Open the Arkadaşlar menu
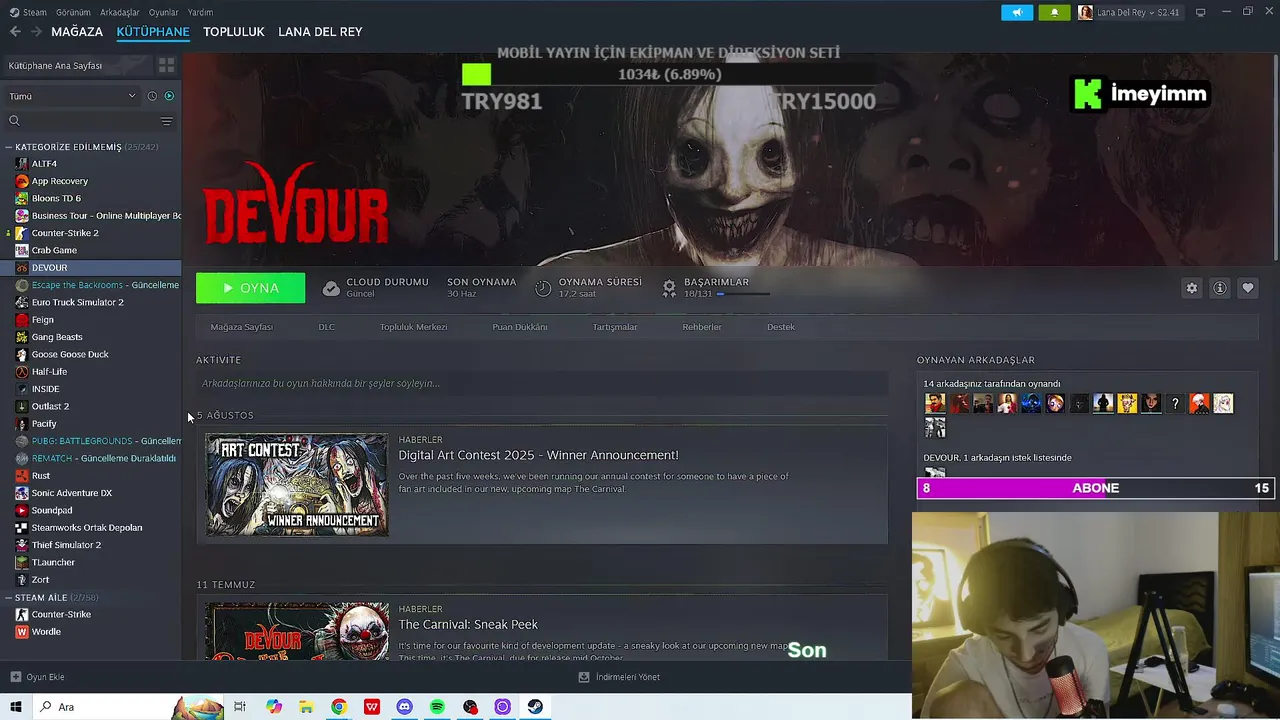The height and width of the screenshot is (720, 1280). 120,12
